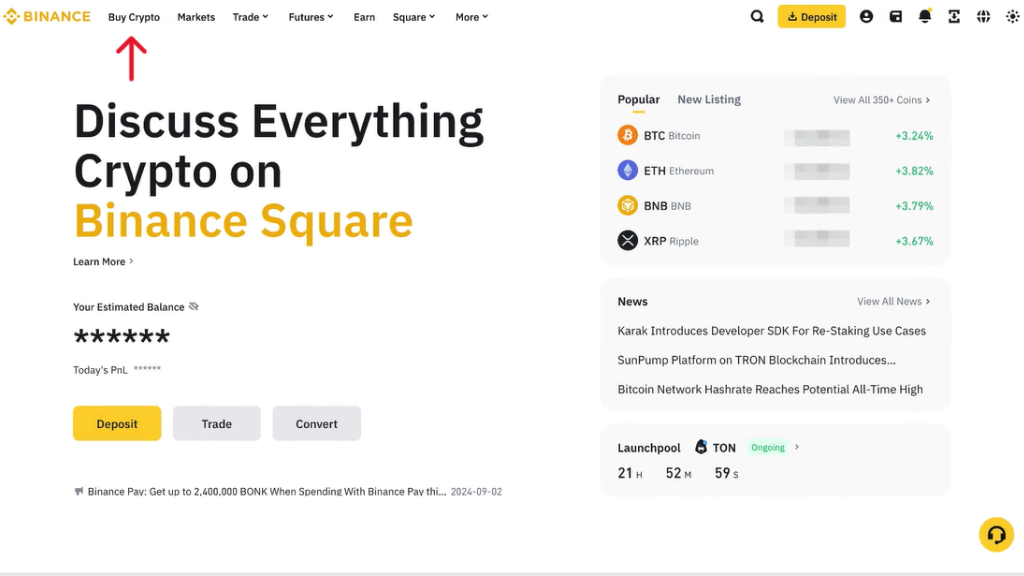The width and height of the screenshot is (1024, 576).
Task: Open SunPump Platform on TRON news
Action: coord(756,360)
